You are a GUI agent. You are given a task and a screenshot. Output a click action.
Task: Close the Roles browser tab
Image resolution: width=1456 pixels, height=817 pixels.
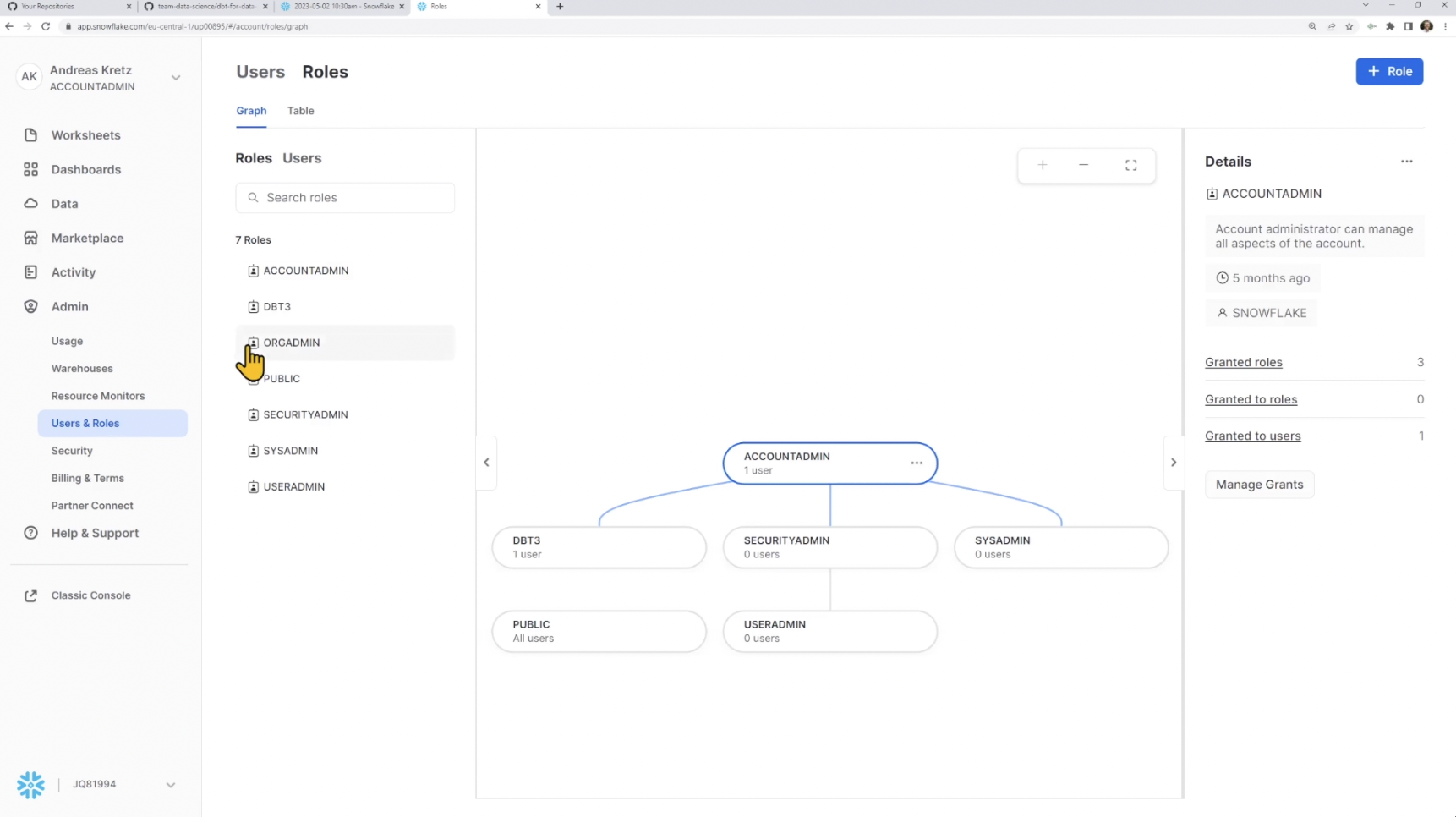[538, 6]
